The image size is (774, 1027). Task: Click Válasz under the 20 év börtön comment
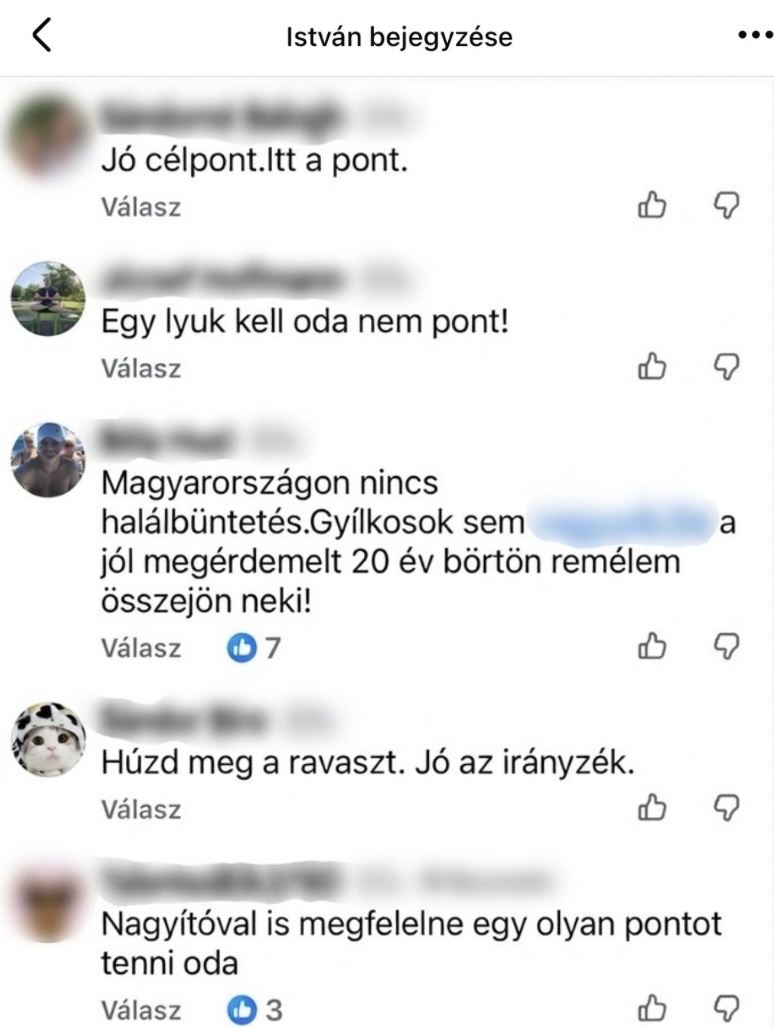pos(141,648)
